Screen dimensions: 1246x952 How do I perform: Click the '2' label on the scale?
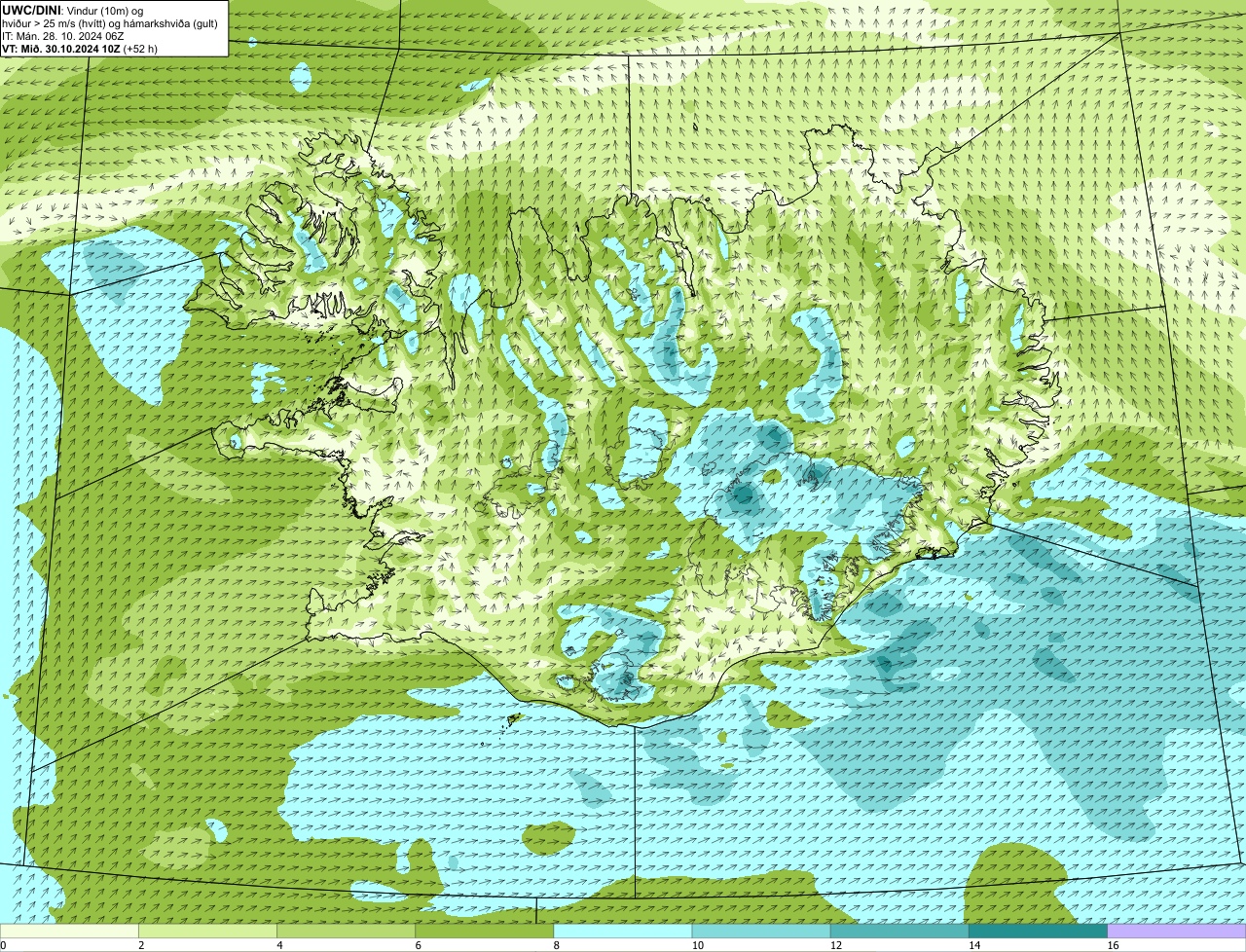pyautogui.click(x=141, y=945)
